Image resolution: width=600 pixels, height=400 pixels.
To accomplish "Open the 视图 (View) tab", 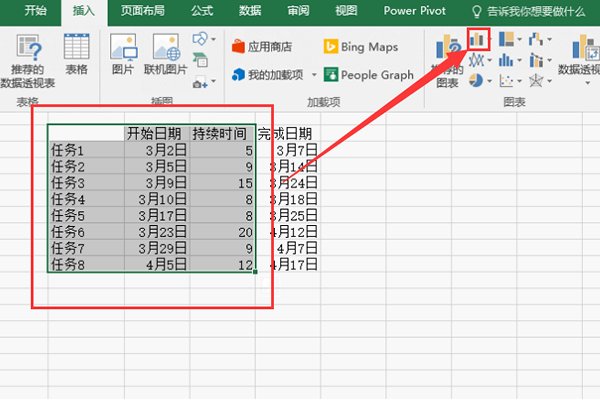I will coord(346,11).
